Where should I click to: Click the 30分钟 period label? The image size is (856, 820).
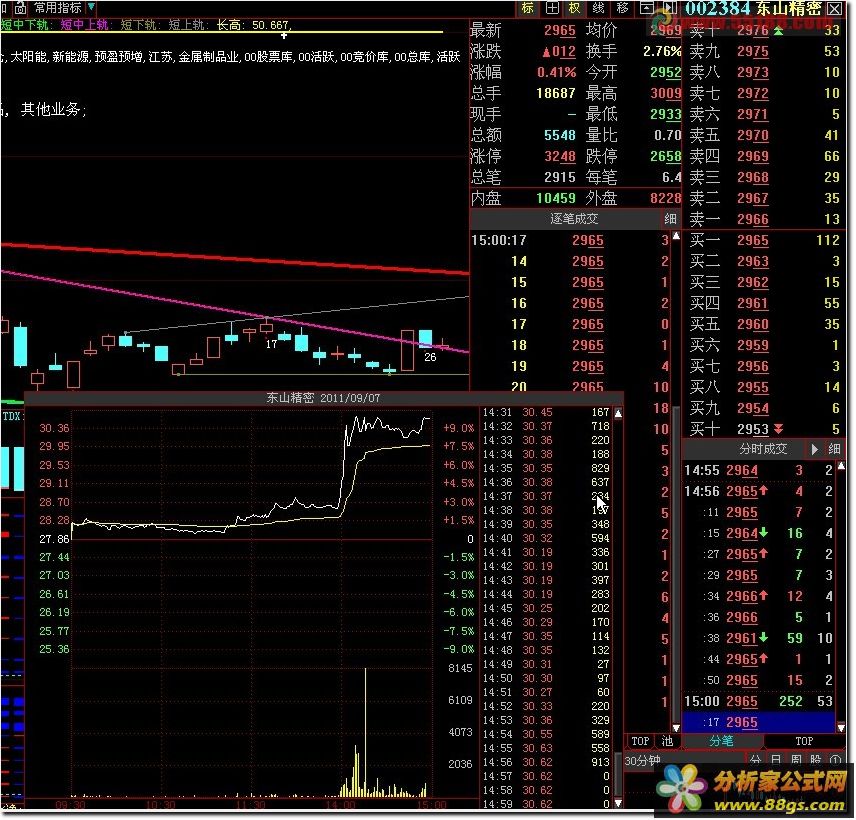pyautogui.click(x=643, y=760)
